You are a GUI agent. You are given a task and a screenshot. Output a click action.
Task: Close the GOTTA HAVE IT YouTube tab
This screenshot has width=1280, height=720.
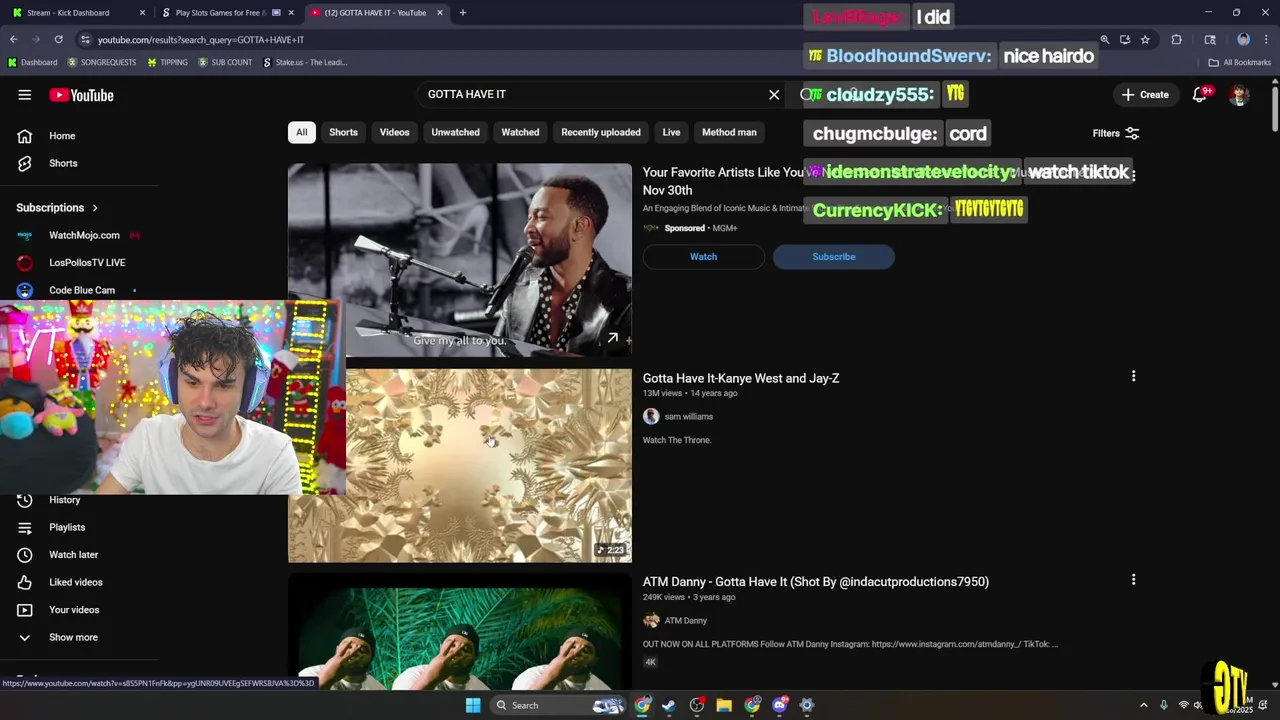click(x=440, y=13)
